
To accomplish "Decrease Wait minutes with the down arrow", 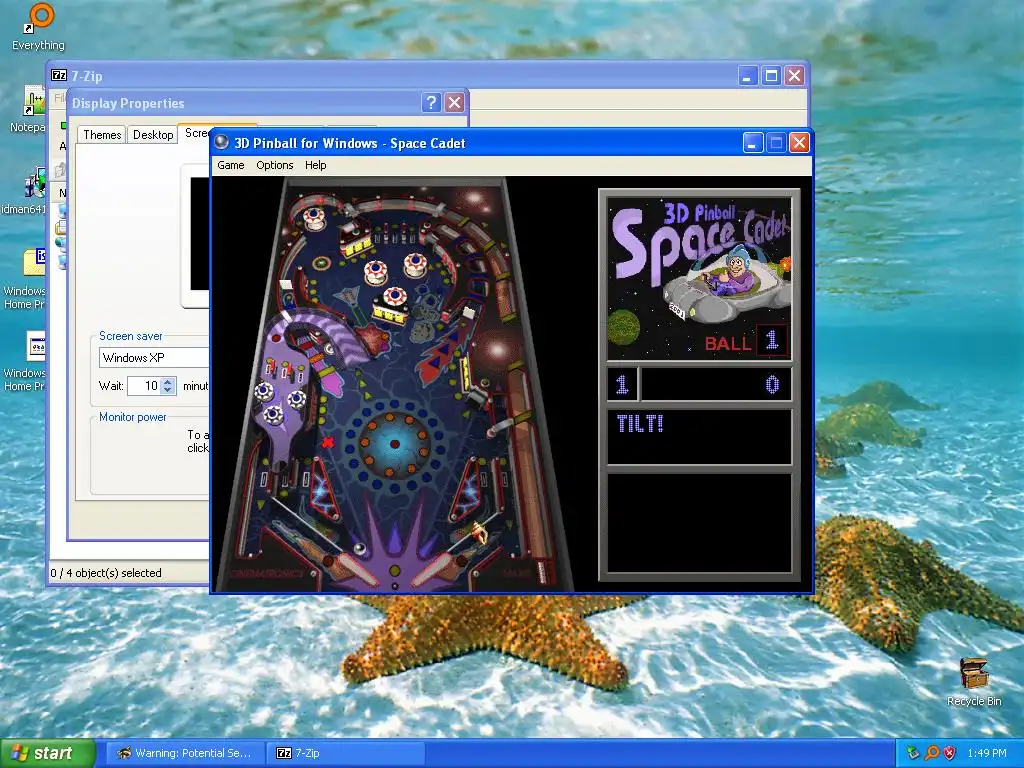I will pos(168,390).
